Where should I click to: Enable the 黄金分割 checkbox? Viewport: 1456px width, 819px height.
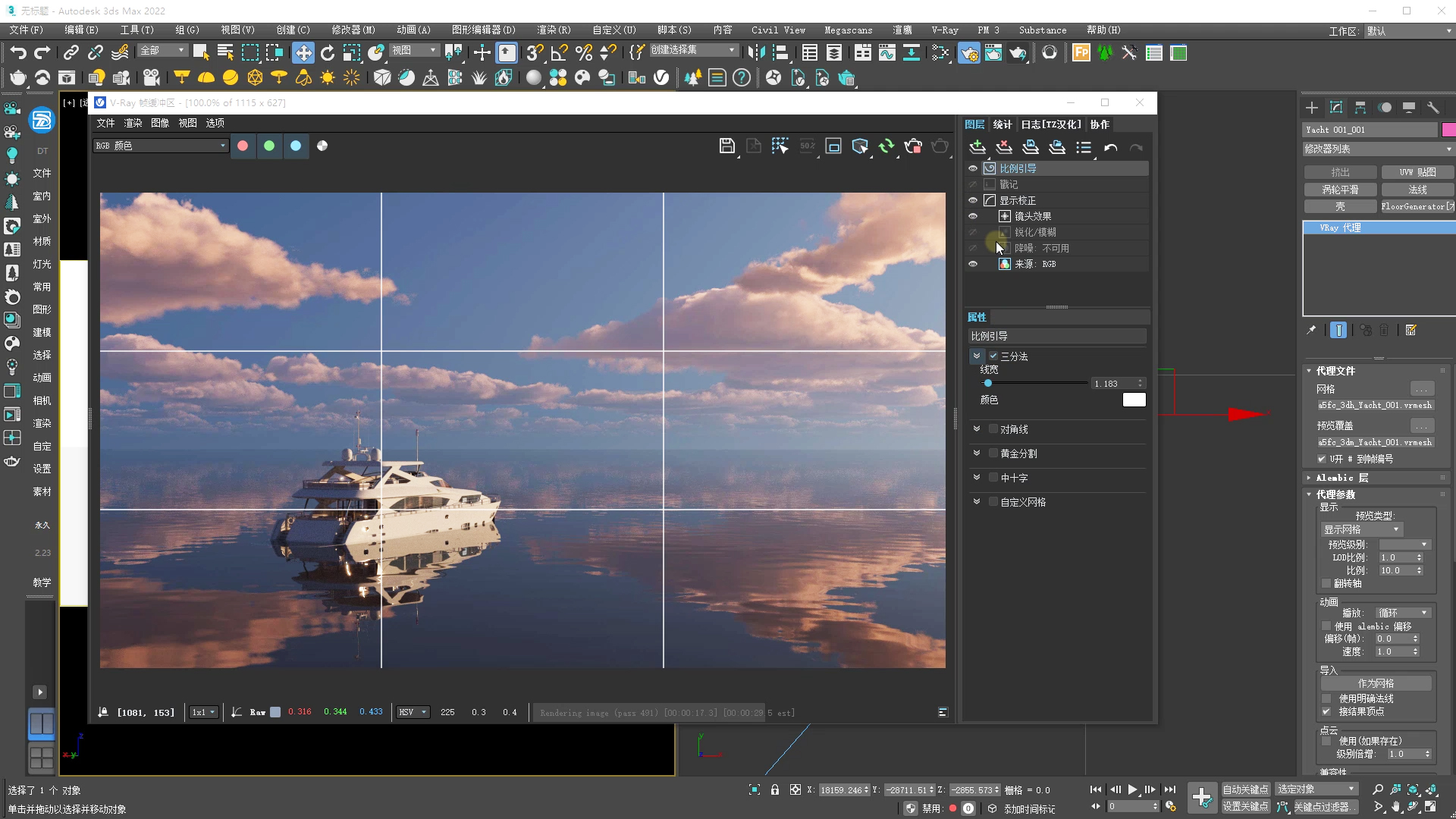coord(993,453)
